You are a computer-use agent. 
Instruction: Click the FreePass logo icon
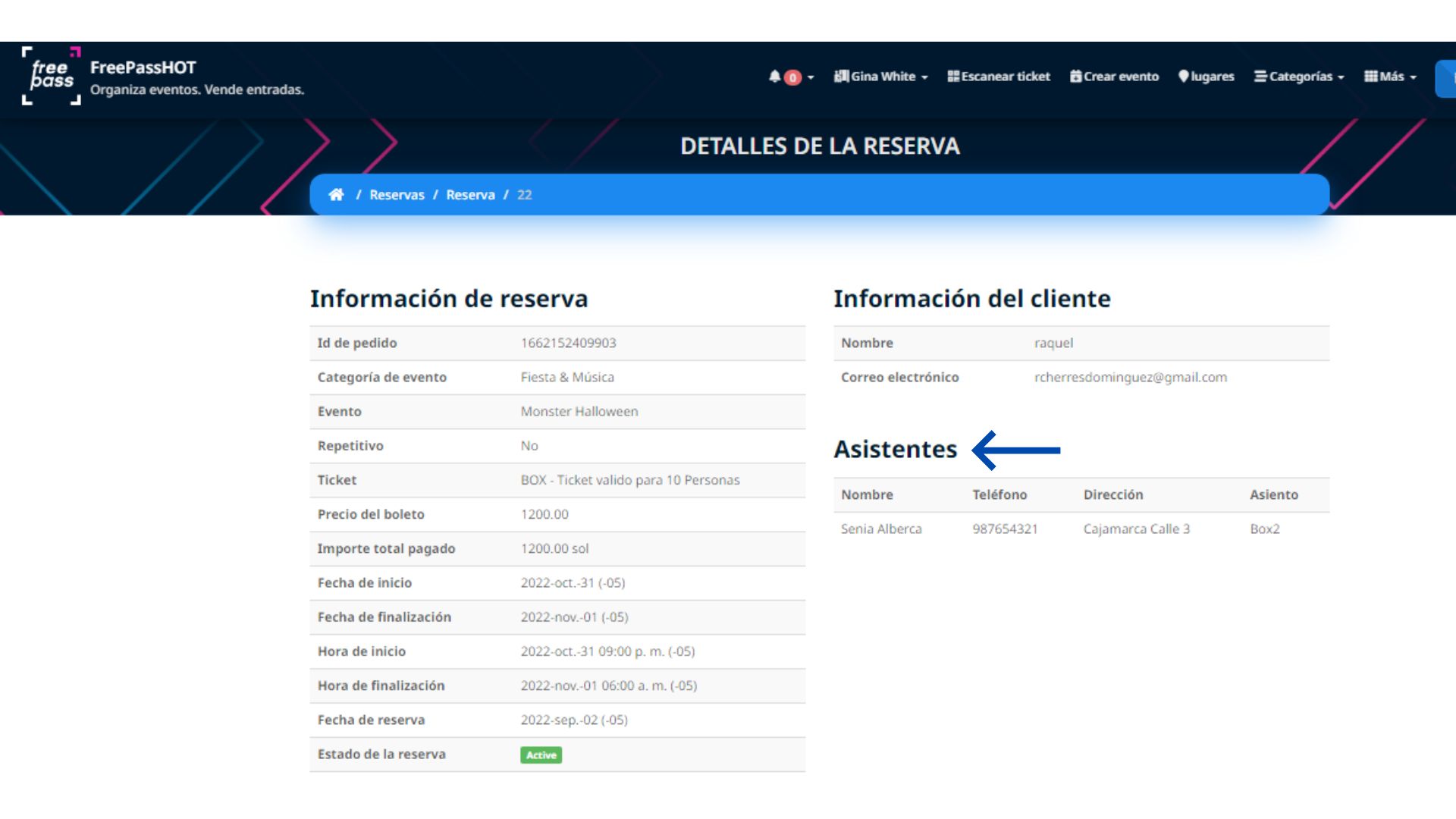pyautogui.click(x=51, y=75)
